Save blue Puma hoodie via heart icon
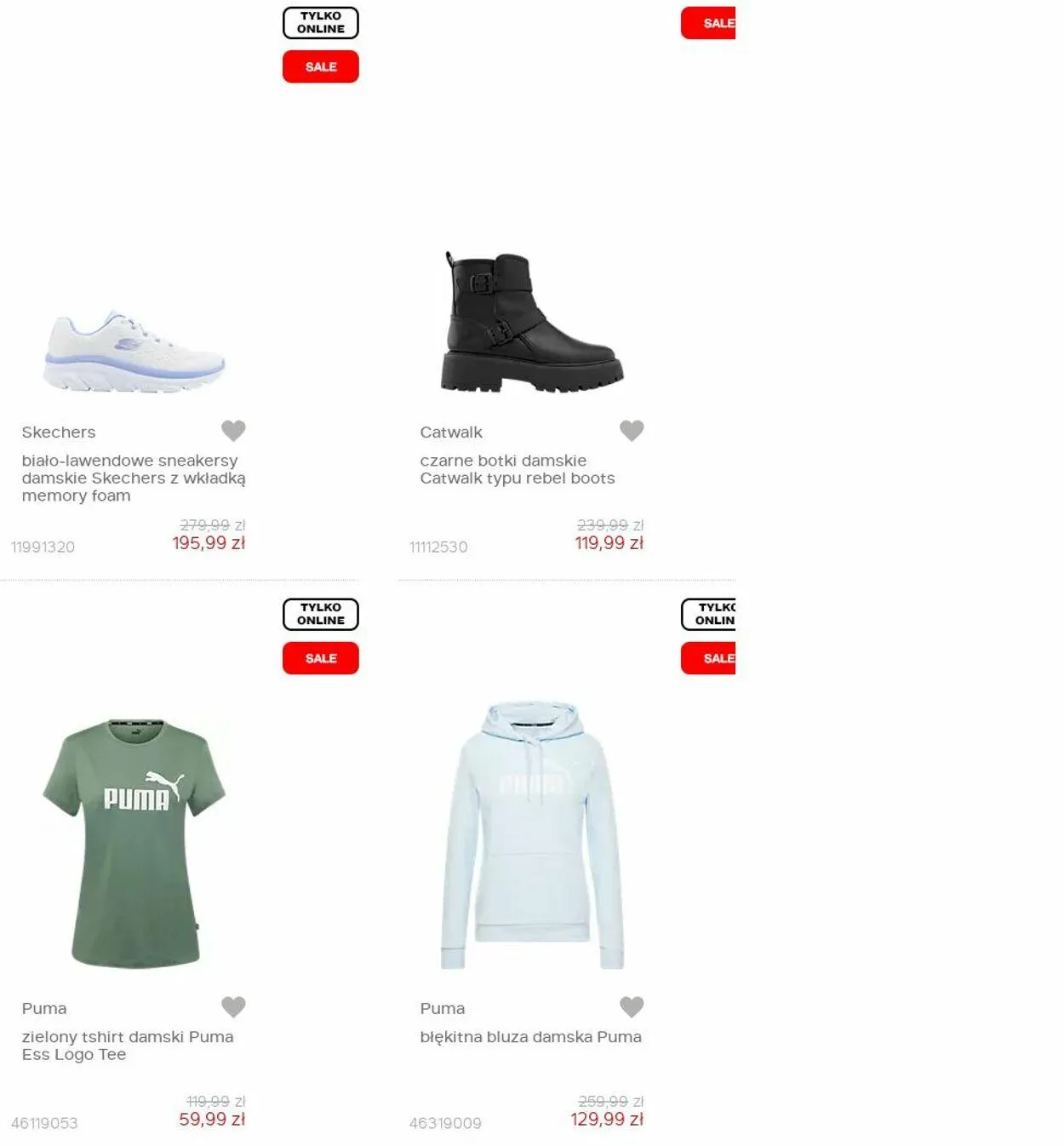Viewport: 1064px width, 1146px height. point(632,1007)
